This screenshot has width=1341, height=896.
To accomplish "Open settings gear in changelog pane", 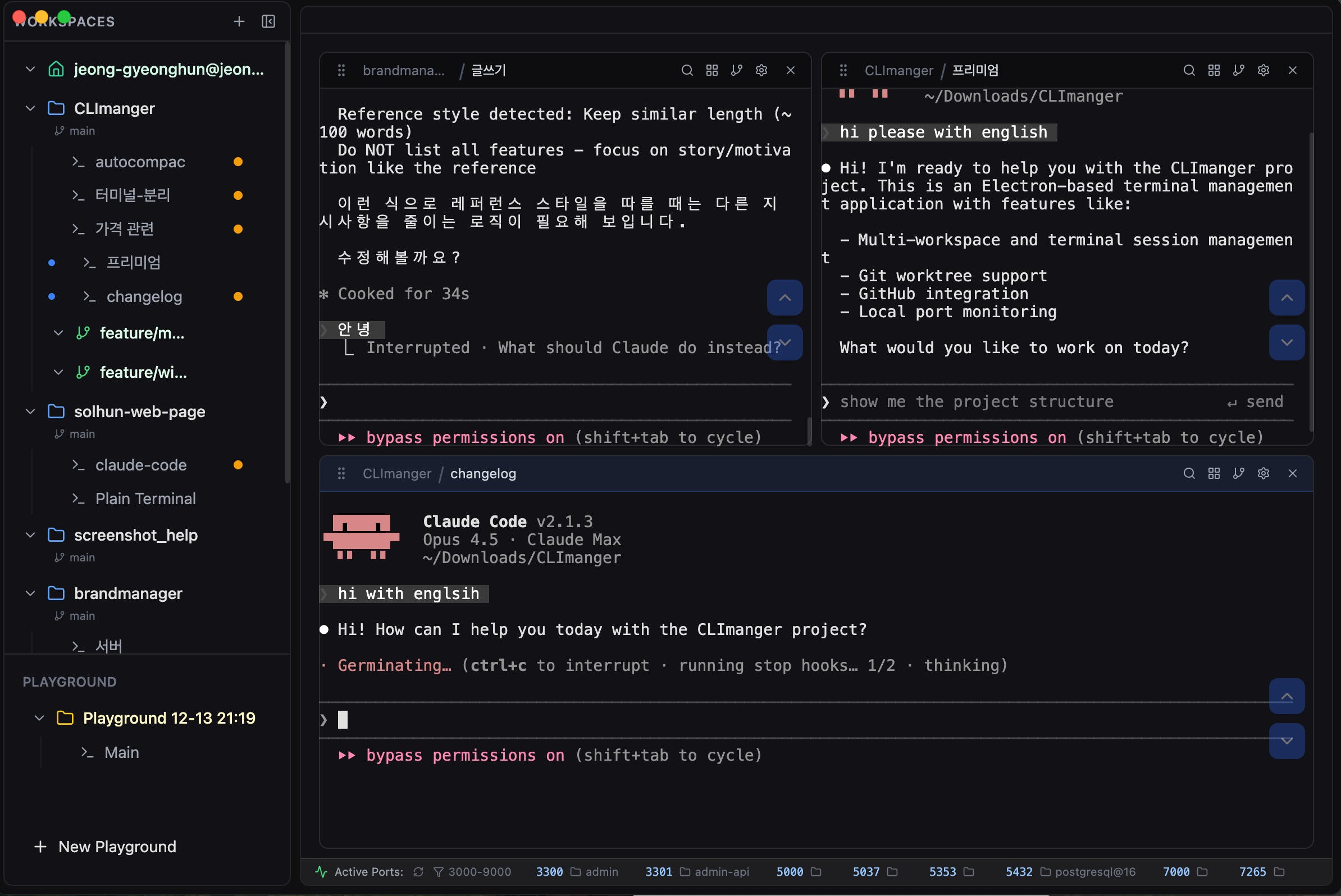I will pos(1264,474).
